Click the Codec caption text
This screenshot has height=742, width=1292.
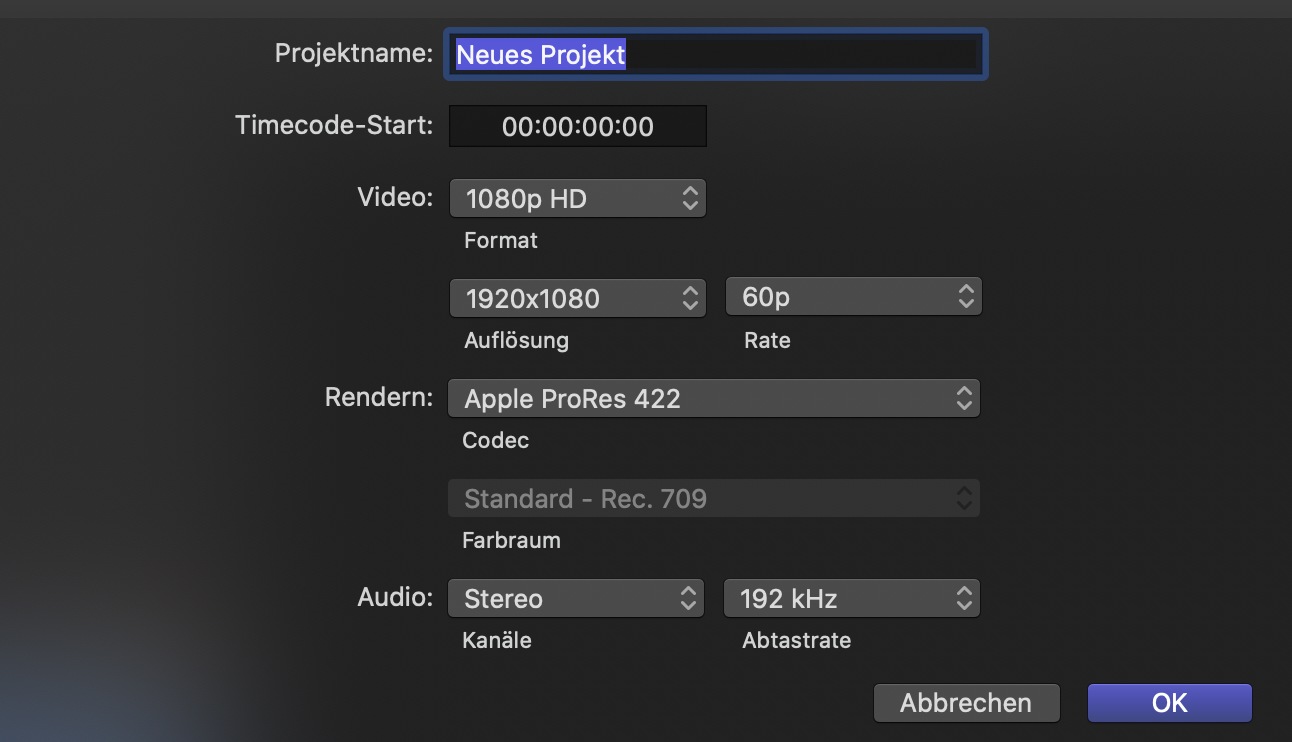[496, 441]
